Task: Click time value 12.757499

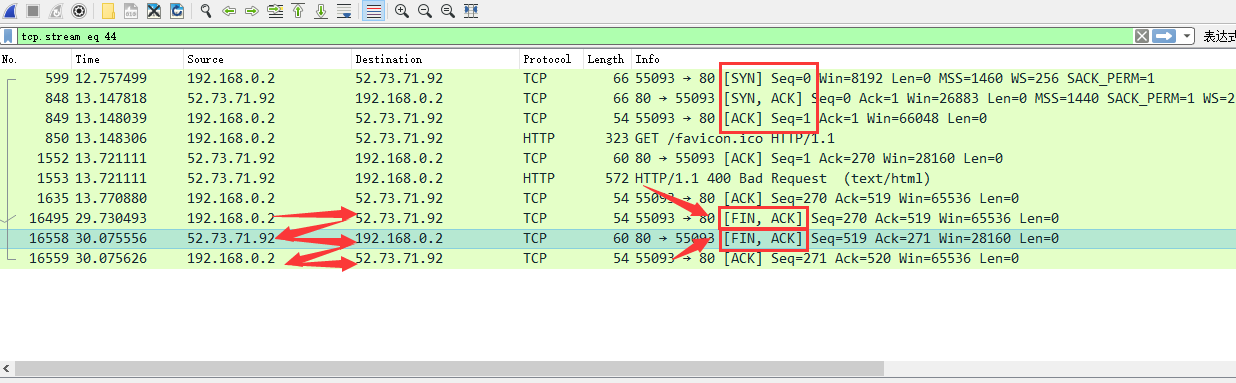Action: 111,77
